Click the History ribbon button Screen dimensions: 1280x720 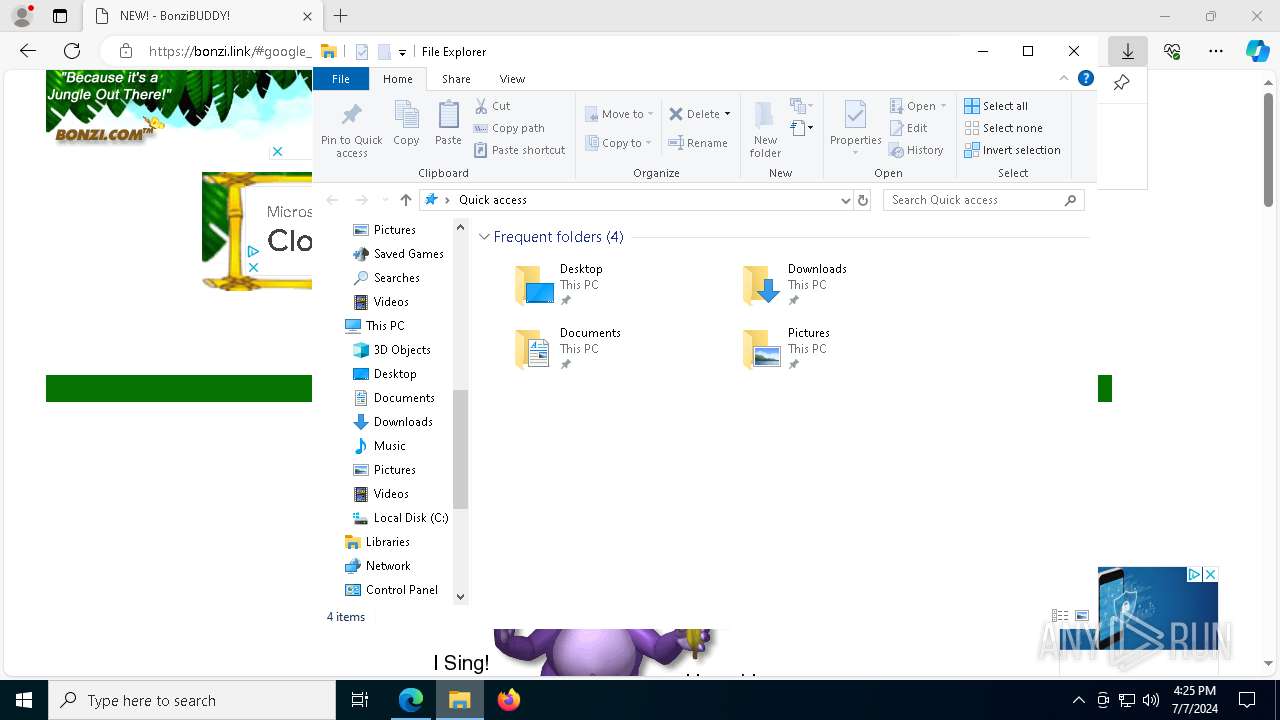[x=916, y=150]
